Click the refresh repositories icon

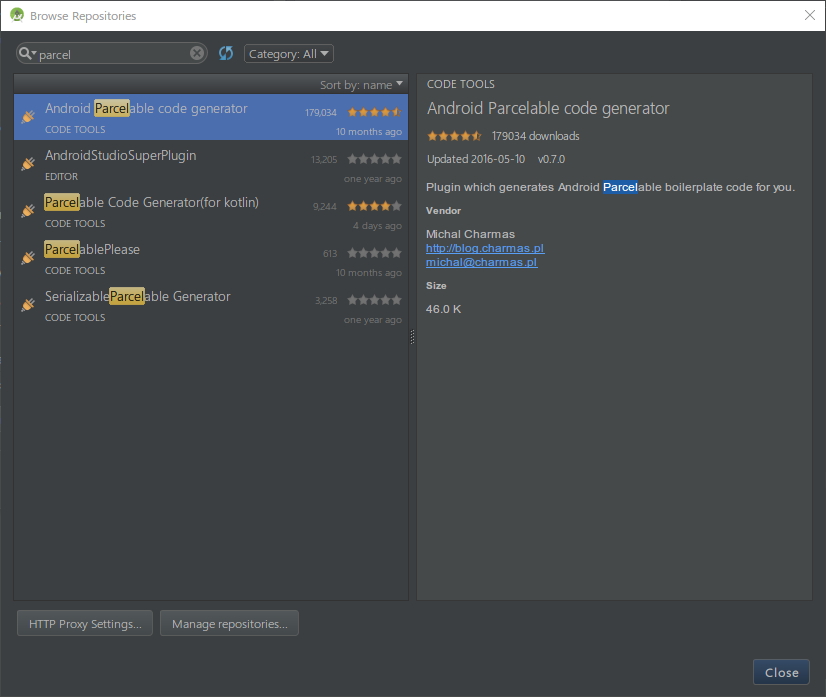point(226,53)
